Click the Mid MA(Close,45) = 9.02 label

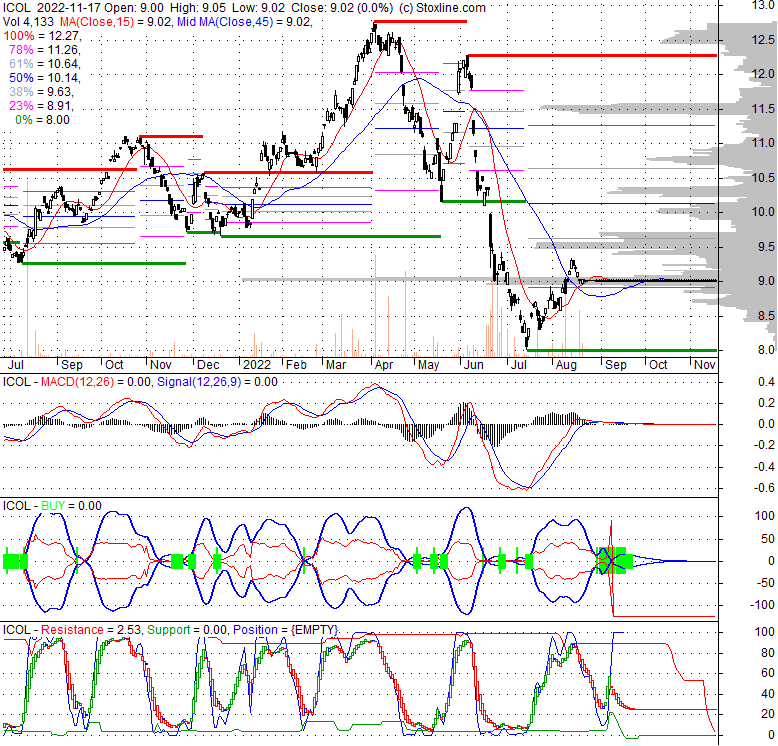coord(245,22)
